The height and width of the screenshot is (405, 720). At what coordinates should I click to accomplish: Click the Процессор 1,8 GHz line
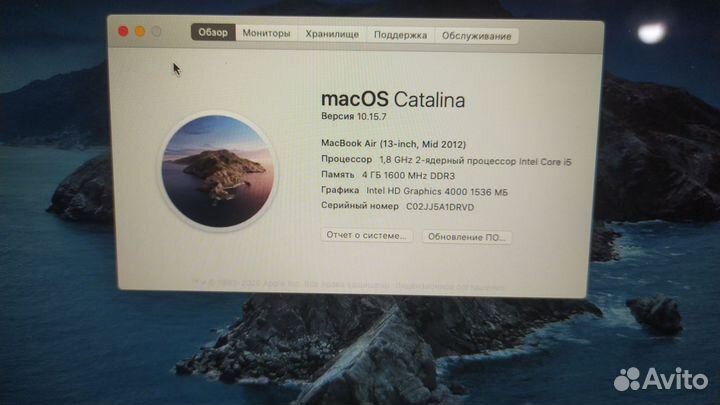click(x=446, y=161)
